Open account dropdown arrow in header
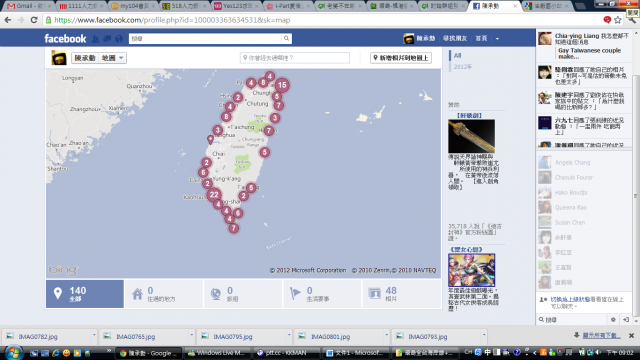 click(497, 39)
